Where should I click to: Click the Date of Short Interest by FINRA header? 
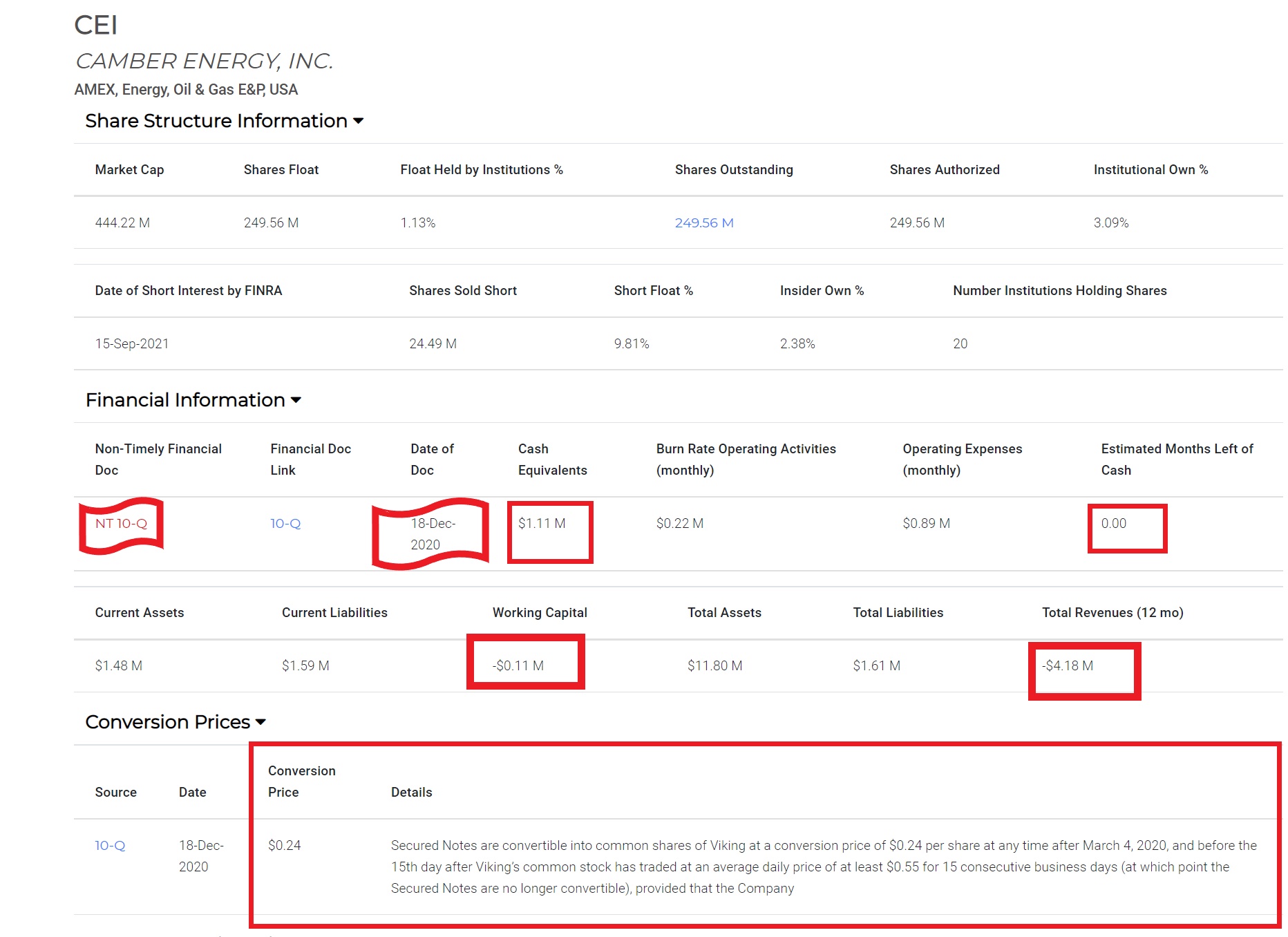[x=188, y=291]
